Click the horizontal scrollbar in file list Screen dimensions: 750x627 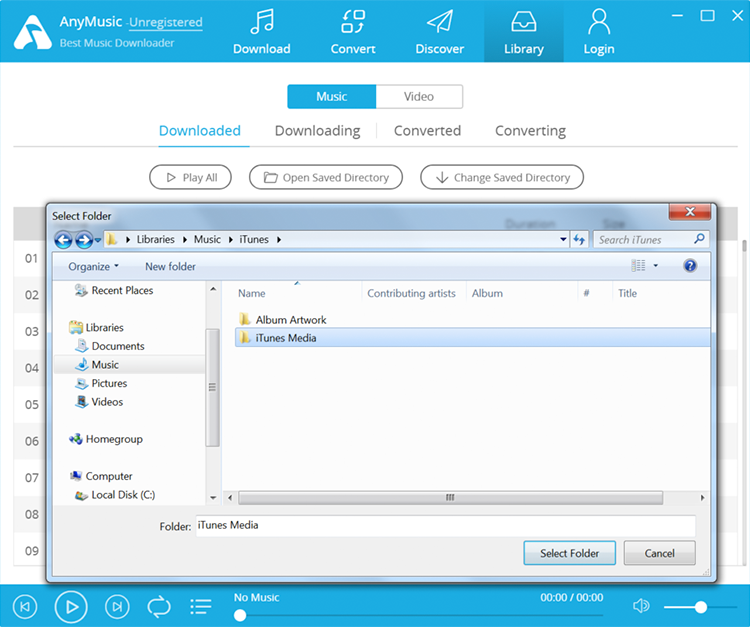tap(450, 498)
